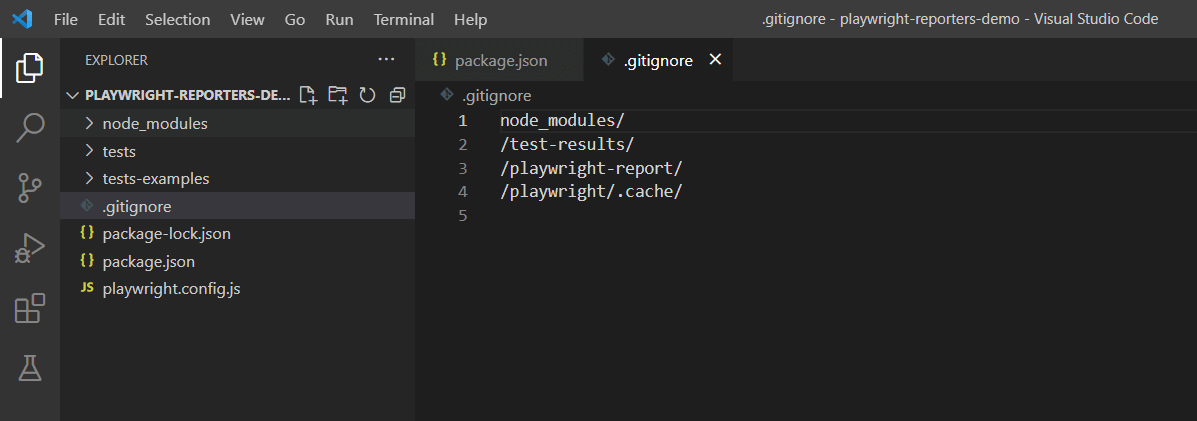Screen dimensions: 1197x421
Task: Toggle the Explorer sidebar via Files icon
Action: click(x=30, y=67)
